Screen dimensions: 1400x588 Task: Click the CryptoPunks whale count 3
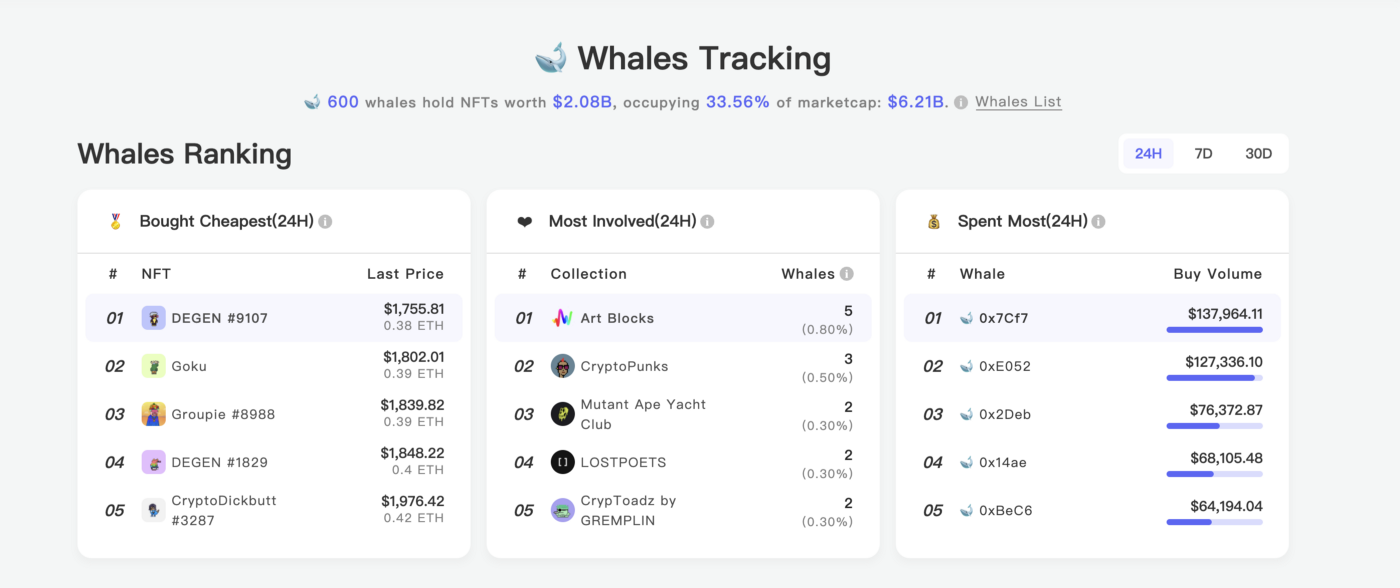[848, 359]
